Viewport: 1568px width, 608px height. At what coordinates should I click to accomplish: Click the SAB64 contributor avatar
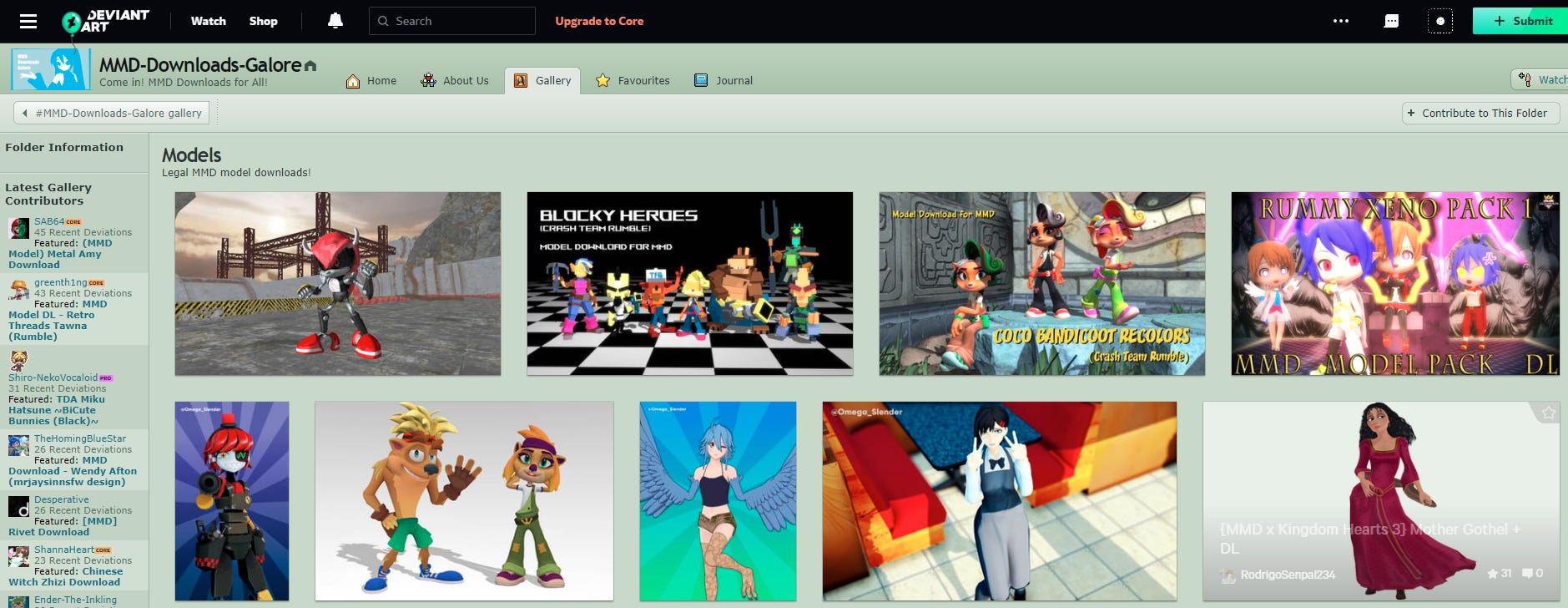pyautogui.click(x=18, y=228)
